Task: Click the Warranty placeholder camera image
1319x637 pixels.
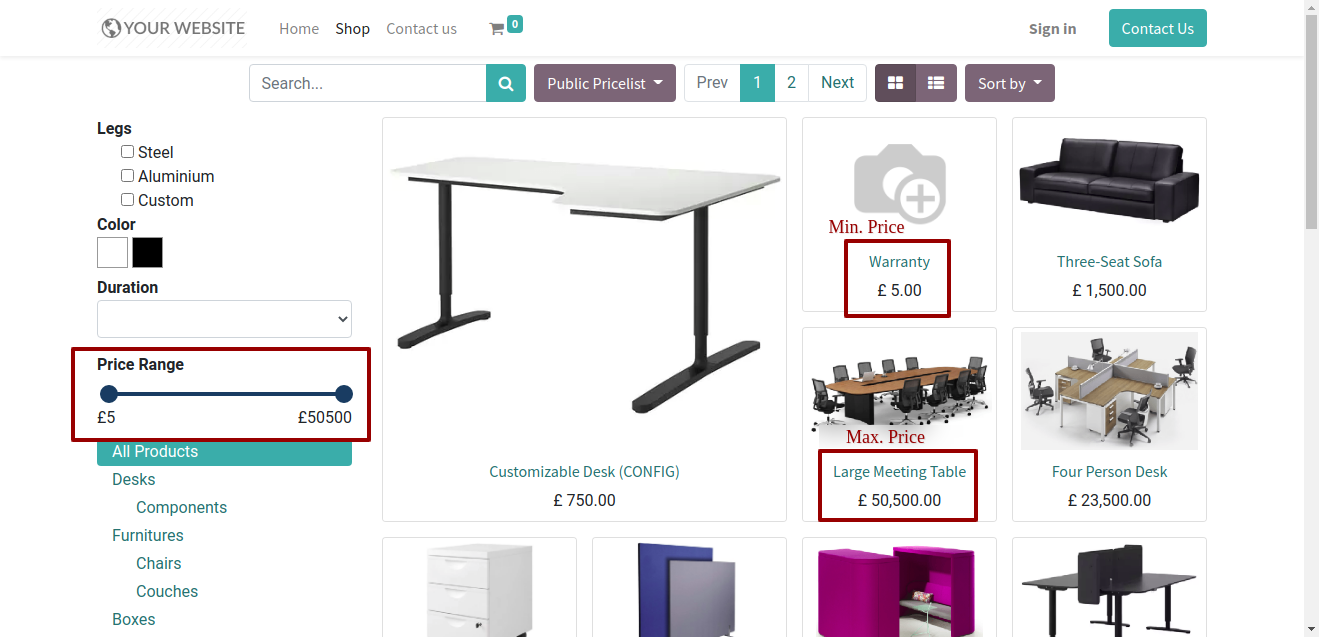Action: (x=899, y=181)
